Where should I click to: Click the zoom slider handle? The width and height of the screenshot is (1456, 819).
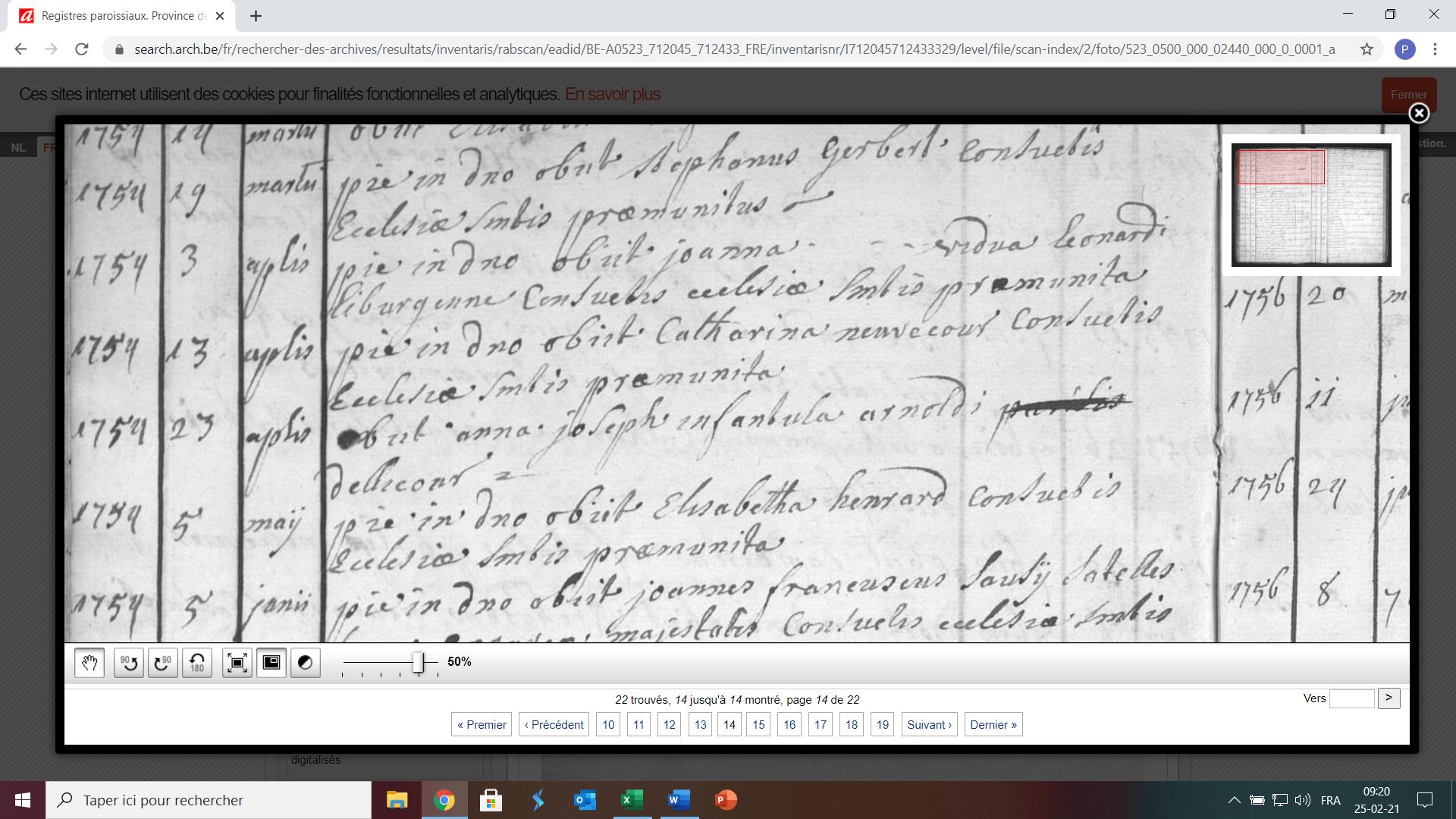click(418, 662)
